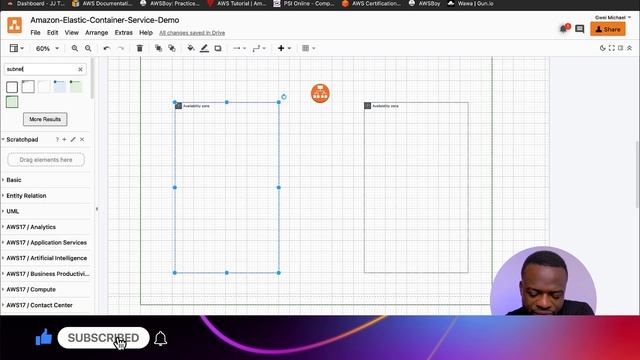Zoom out with the magnifier minus icon

point(88,48)
